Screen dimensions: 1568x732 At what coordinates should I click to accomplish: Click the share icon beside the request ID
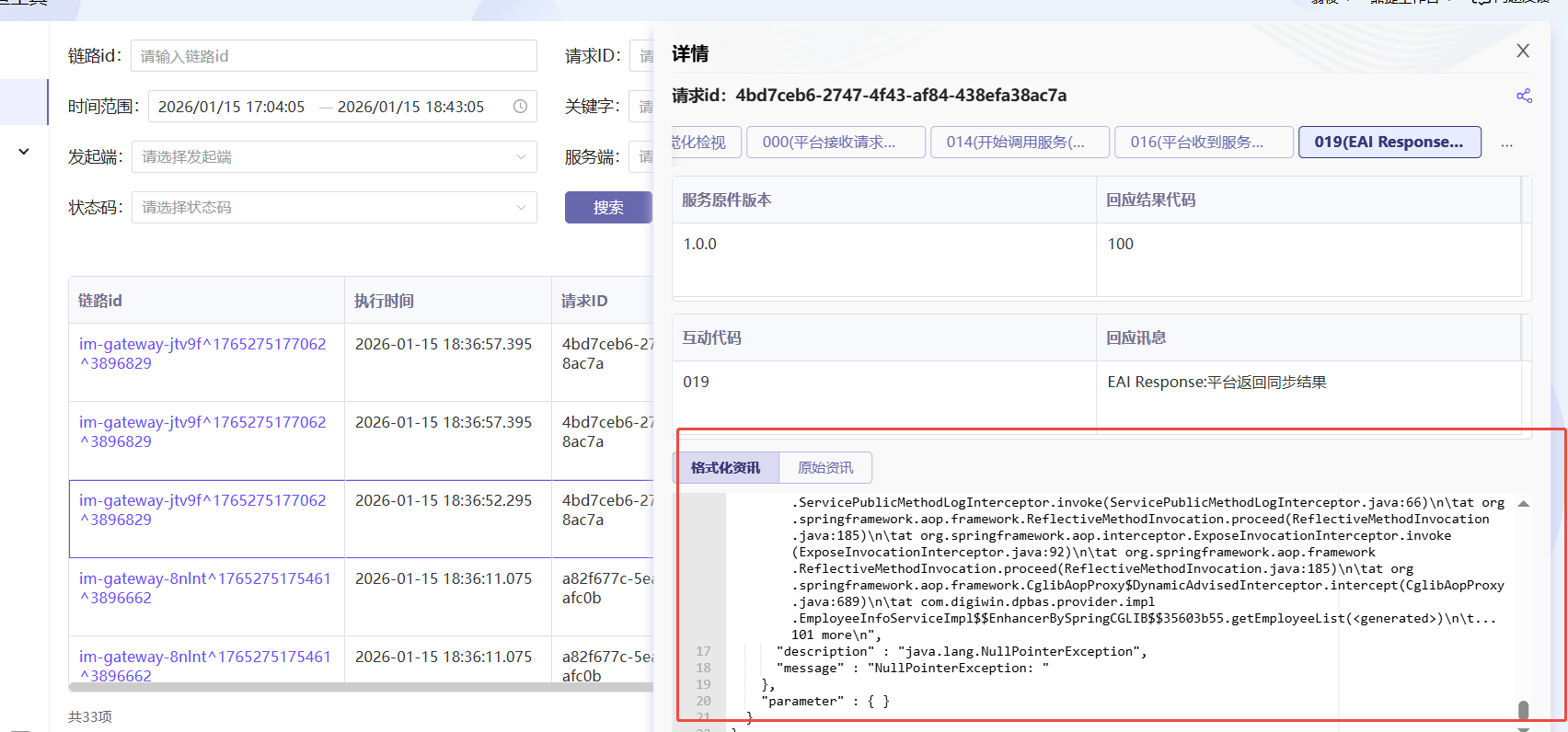[1524, 96]
